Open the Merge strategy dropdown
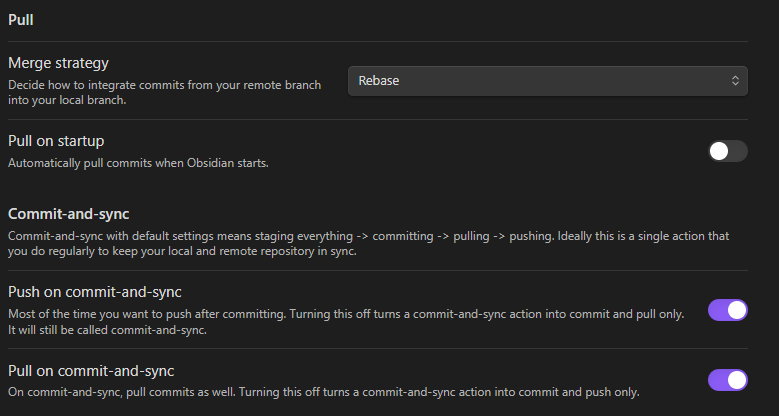 [x=547, y=80]
